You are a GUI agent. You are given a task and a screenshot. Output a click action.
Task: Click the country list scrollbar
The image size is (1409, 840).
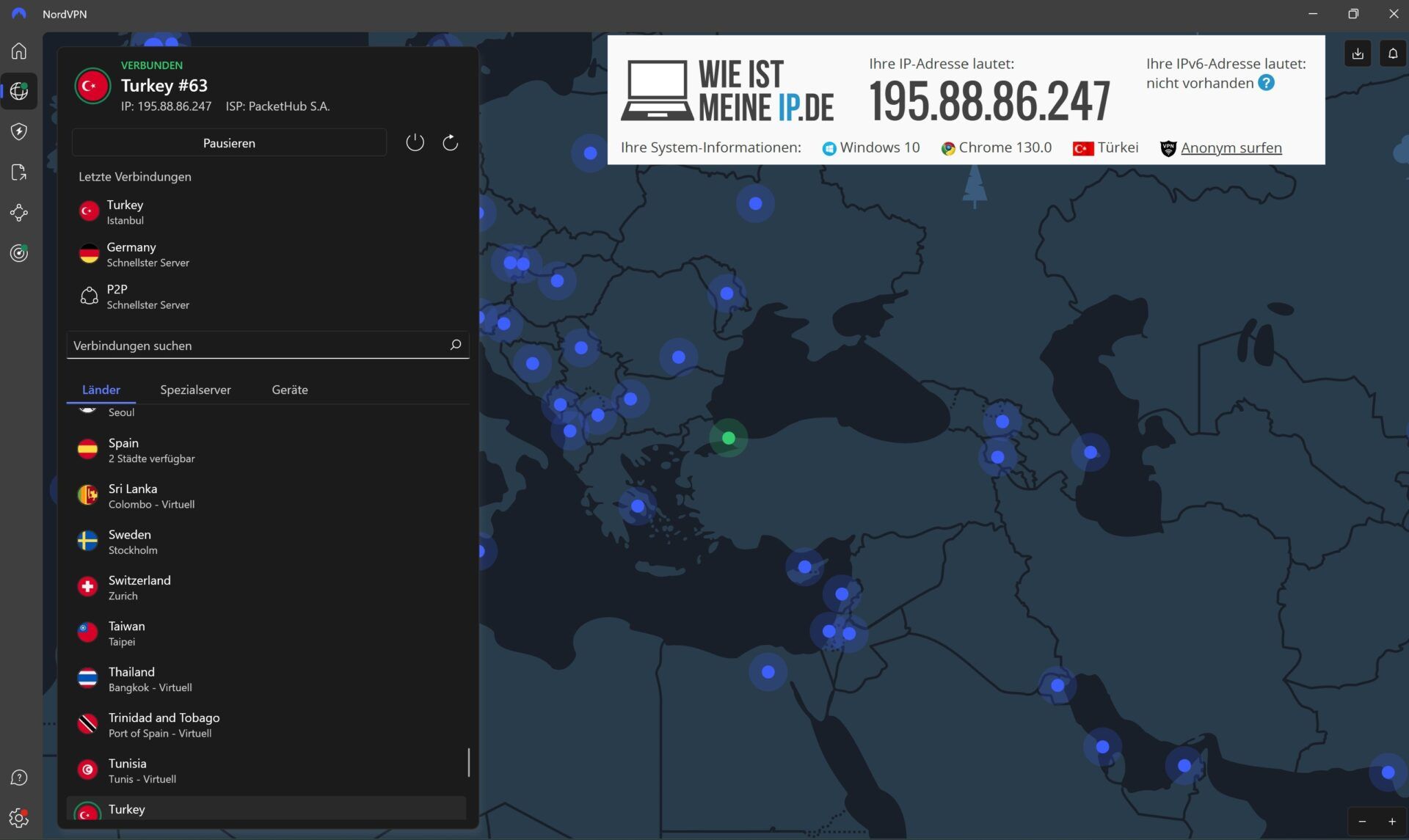[x=468, y=762]
